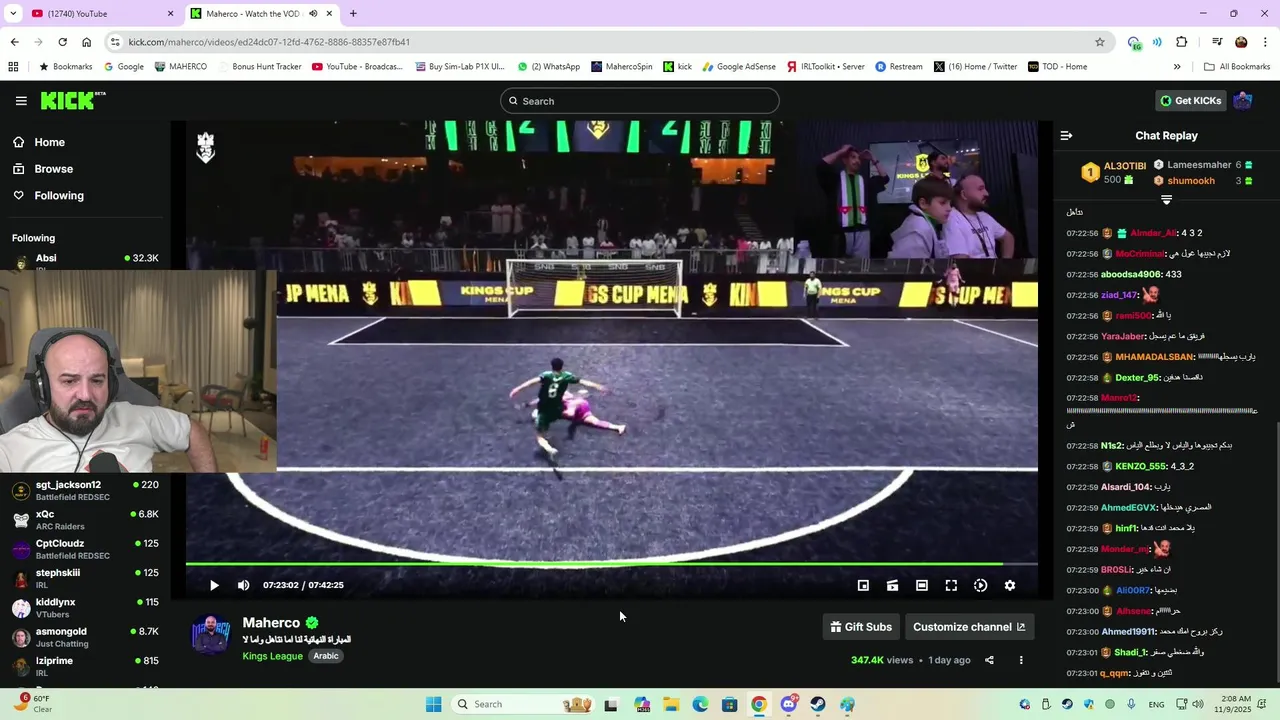This screenshot has width=1280, height=720.
Task: Open the browser home page
Action: tap(87, 42)
